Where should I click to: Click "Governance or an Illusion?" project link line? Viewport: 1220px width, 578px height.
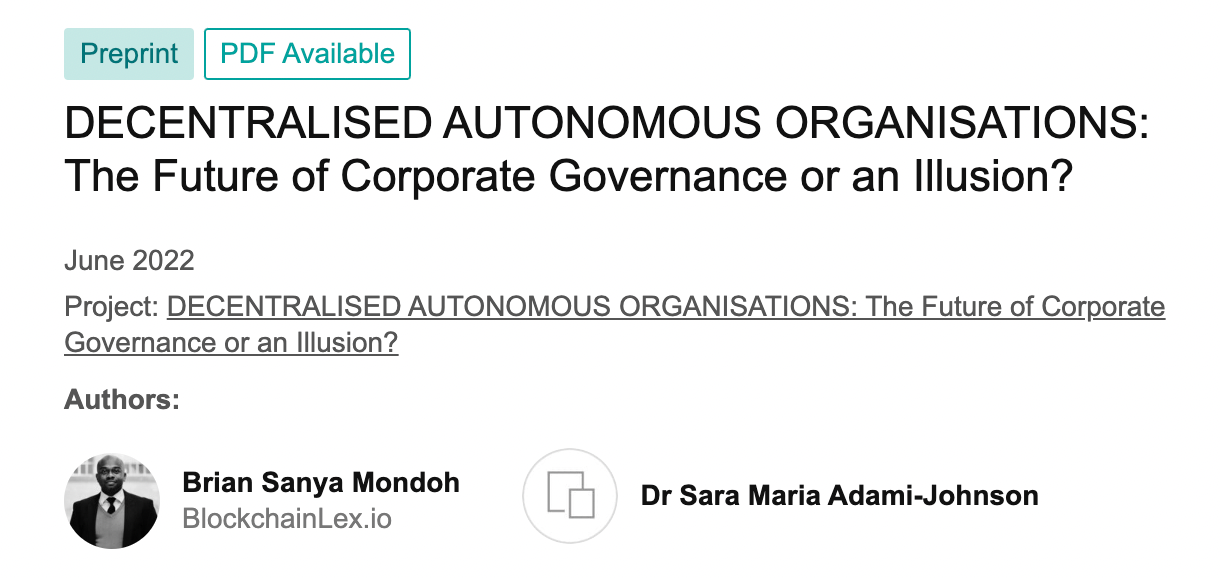[x=231, y=343]
